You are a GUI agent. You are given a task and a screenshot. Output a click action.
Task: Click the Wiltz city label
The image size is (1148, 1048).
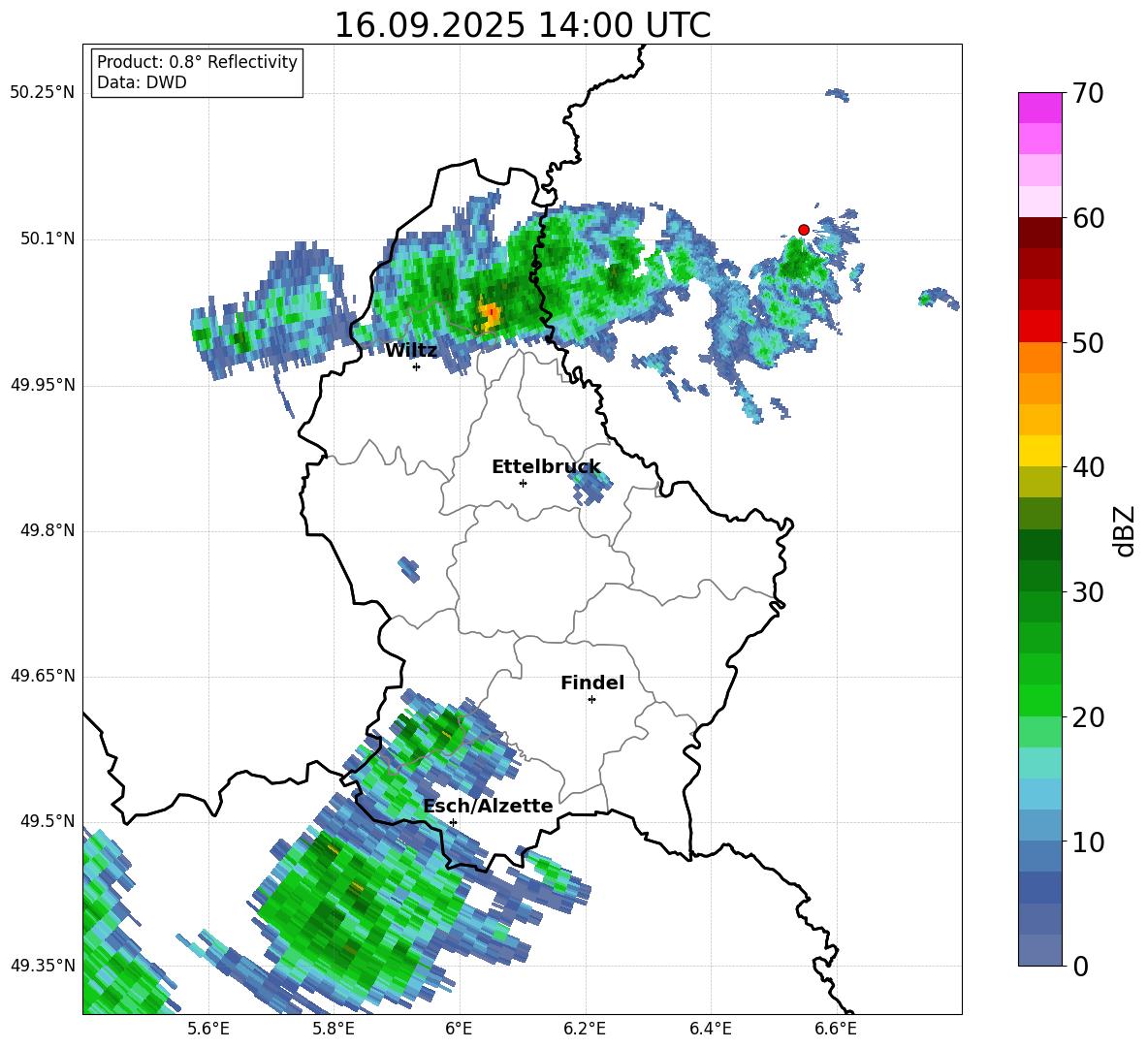(411, 351)
